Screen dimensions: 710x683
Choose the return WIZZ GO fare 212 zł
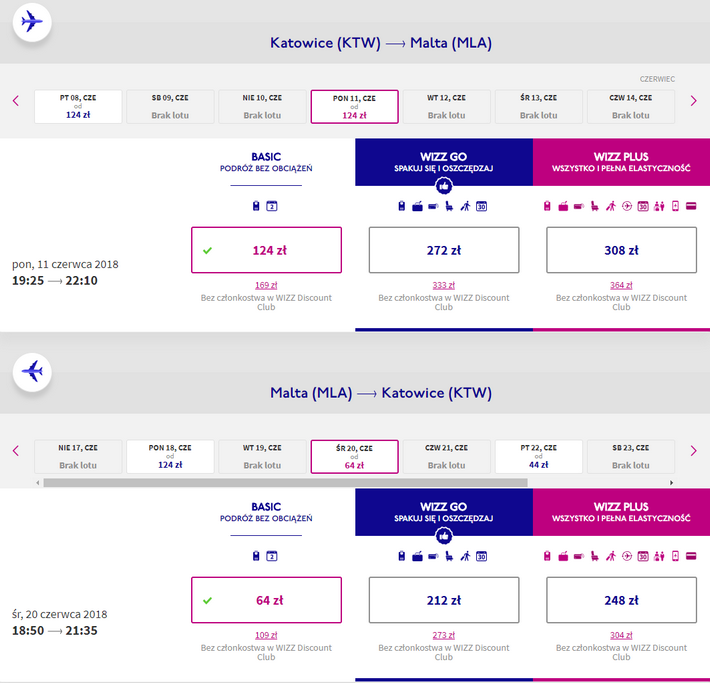click(444, 600)
